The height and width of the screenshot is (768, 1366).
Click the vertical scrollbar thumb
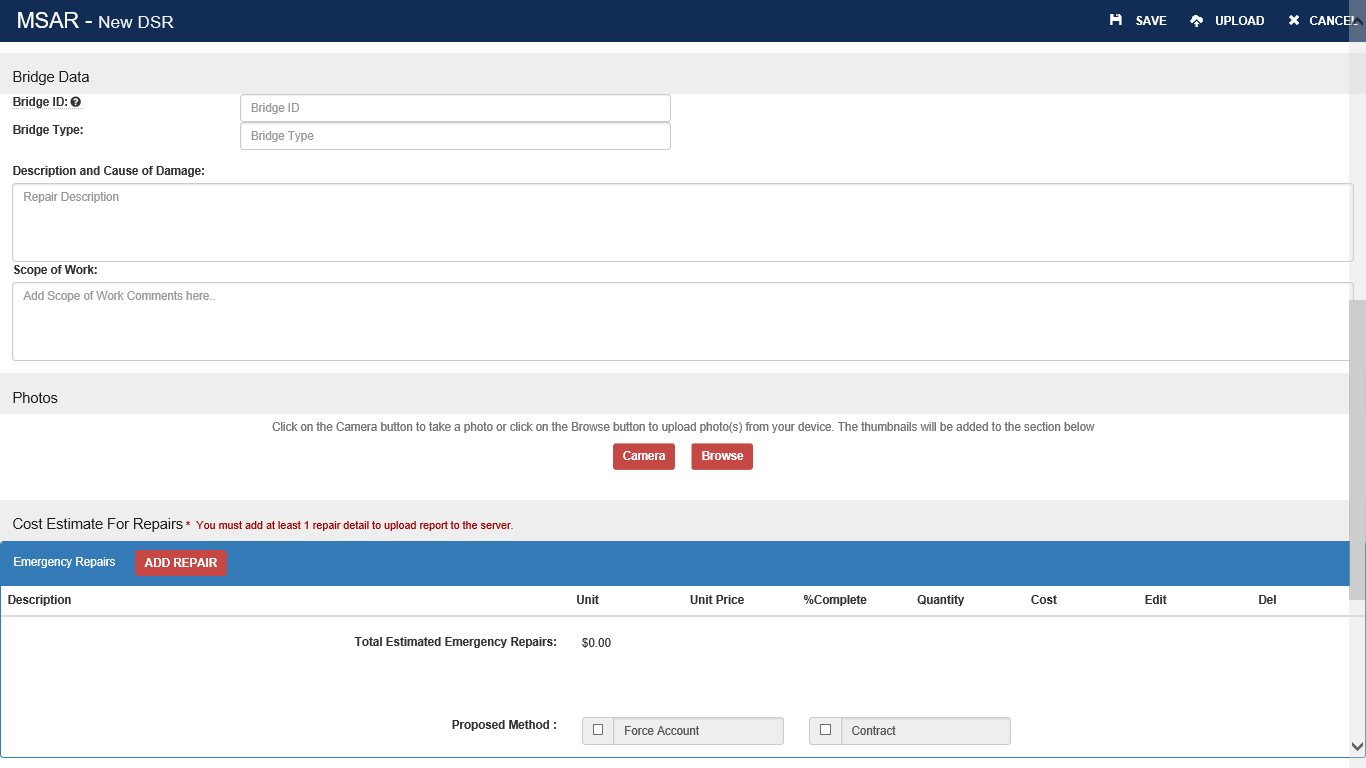coord(1357,450)
